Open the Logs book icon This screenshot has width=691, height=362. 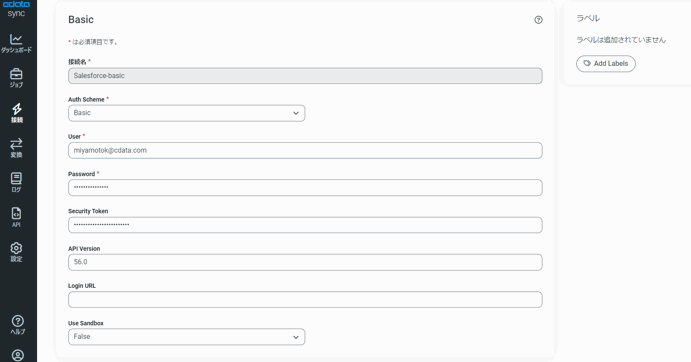tap(16, 178)
